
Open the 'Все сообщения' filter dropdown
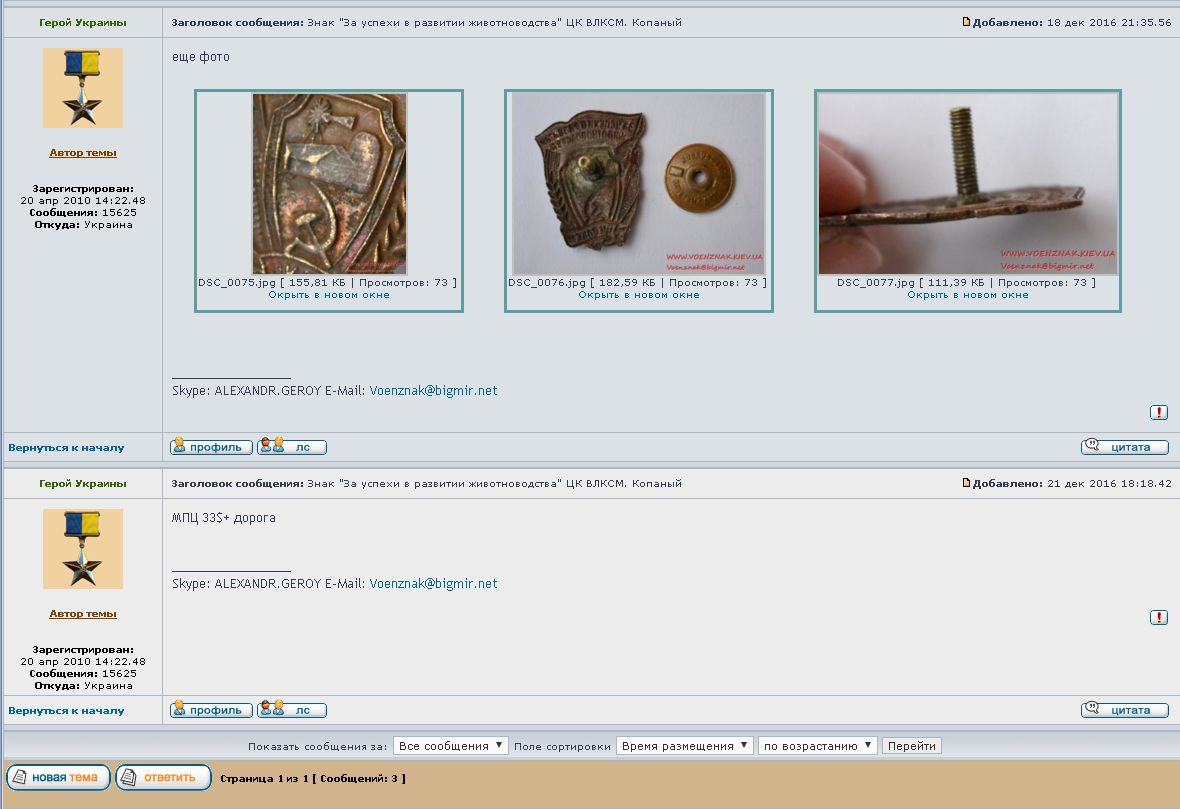pyautogui.click(x=450, y=746)
